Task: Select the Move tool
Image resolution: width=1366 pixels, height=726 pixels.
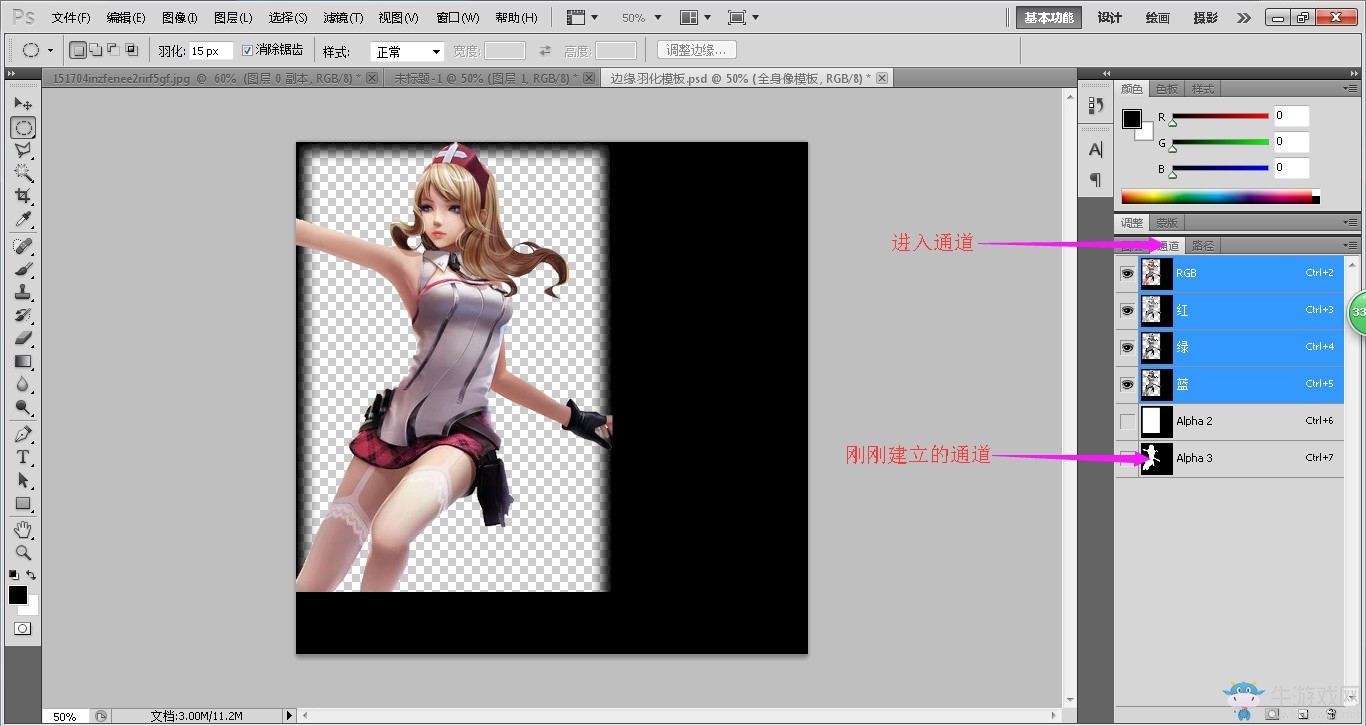Action: coord(23,104)
